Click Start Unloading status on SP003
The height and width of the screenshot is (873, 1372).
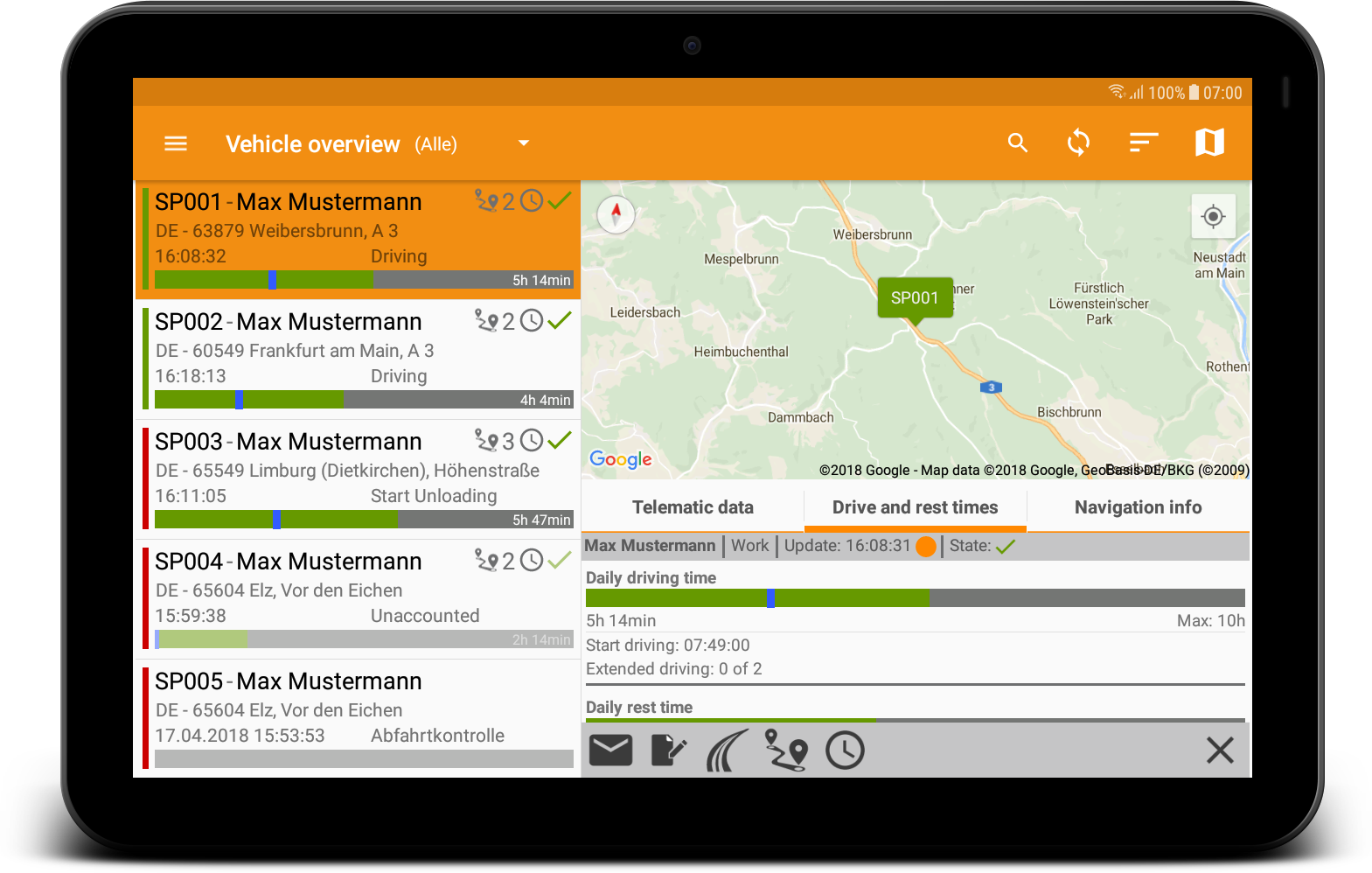point(434,496)
